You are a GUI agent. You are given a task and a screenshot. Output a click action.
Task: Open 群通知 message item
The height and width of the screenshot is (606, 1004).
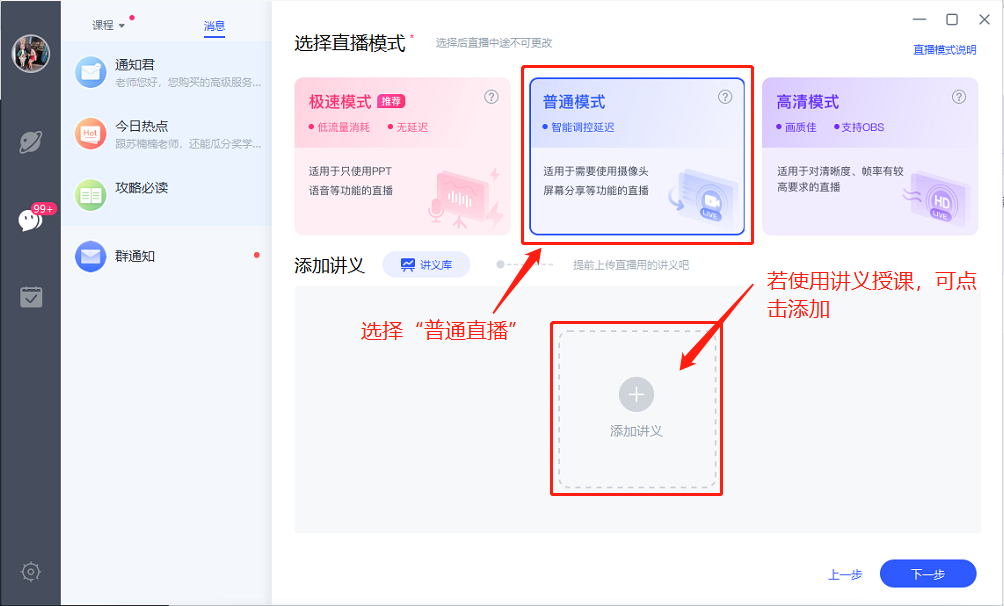pyautogui.click(x=165, y=256)
